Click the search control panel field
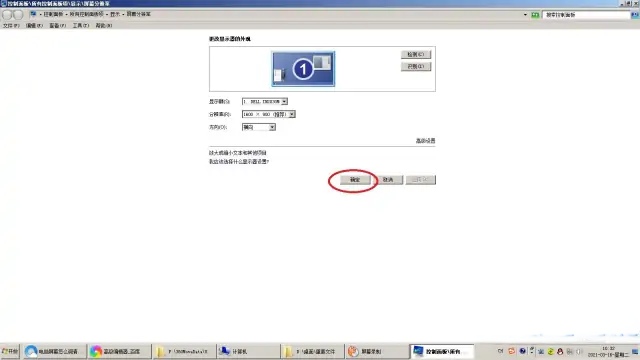 click(x=587, y=15)
